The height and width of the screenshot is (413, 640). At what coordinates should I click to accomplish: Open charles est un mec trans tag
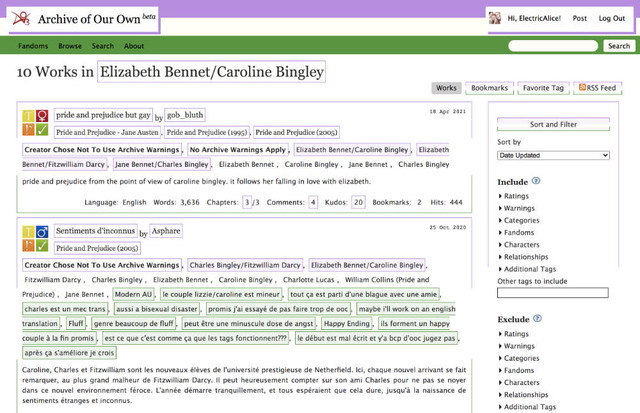click(x=65, y=309)
